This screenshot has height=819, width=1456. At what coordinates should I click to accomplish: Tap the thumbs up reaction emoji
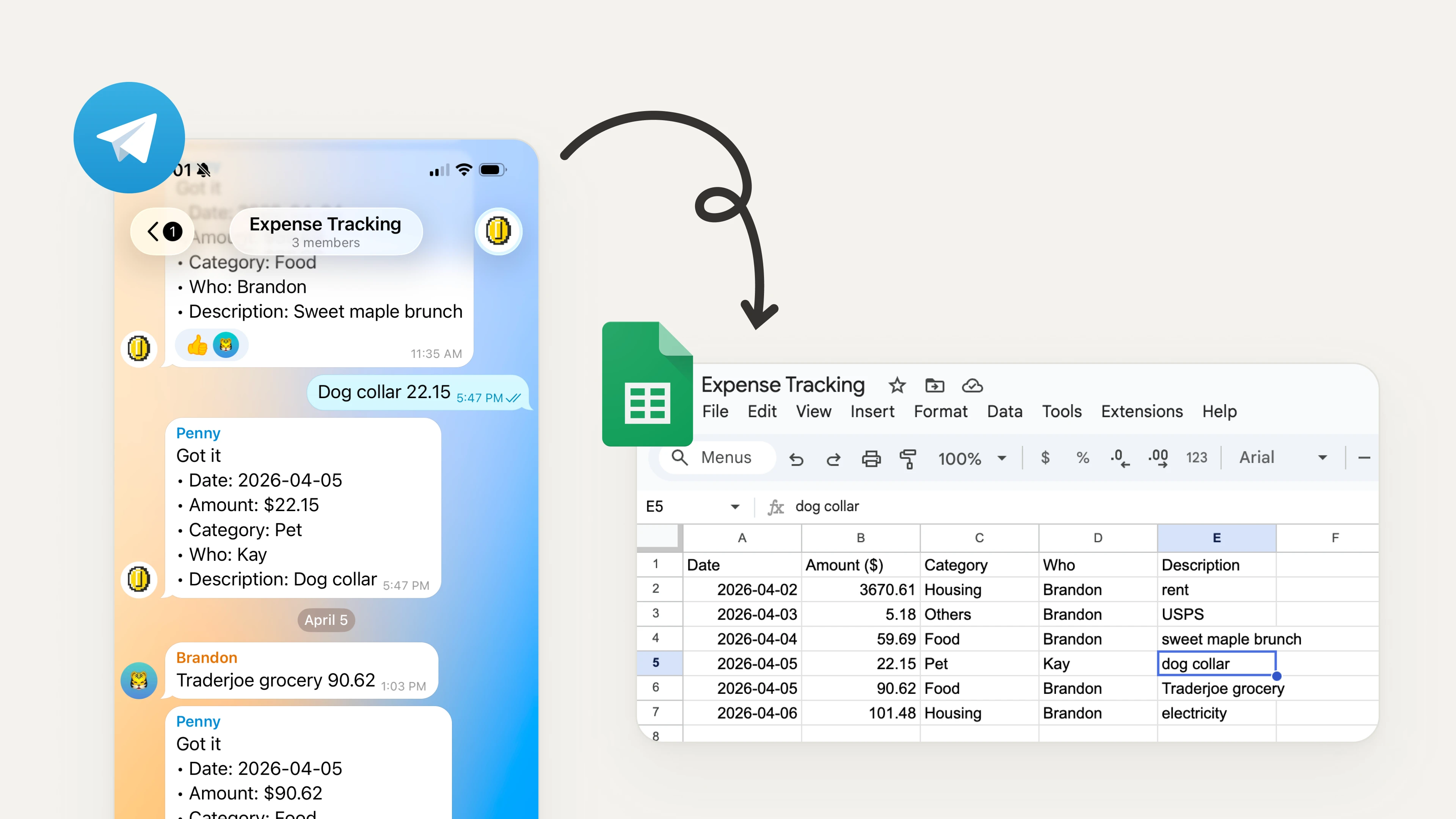pyautogui.click(x=197, y=345)
